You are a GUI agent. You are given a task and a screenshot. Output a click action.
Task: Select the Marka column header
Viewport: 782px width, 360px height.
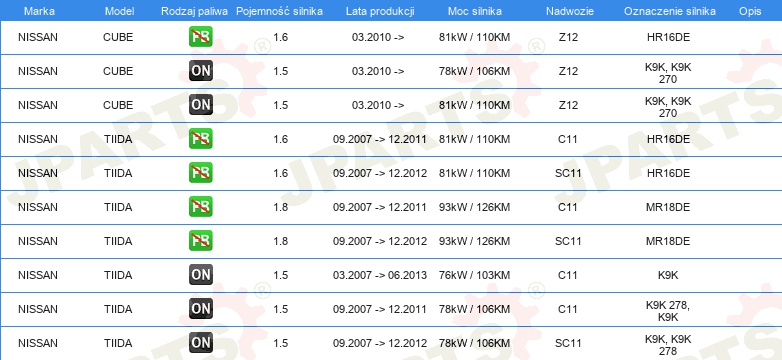(39, 11)
